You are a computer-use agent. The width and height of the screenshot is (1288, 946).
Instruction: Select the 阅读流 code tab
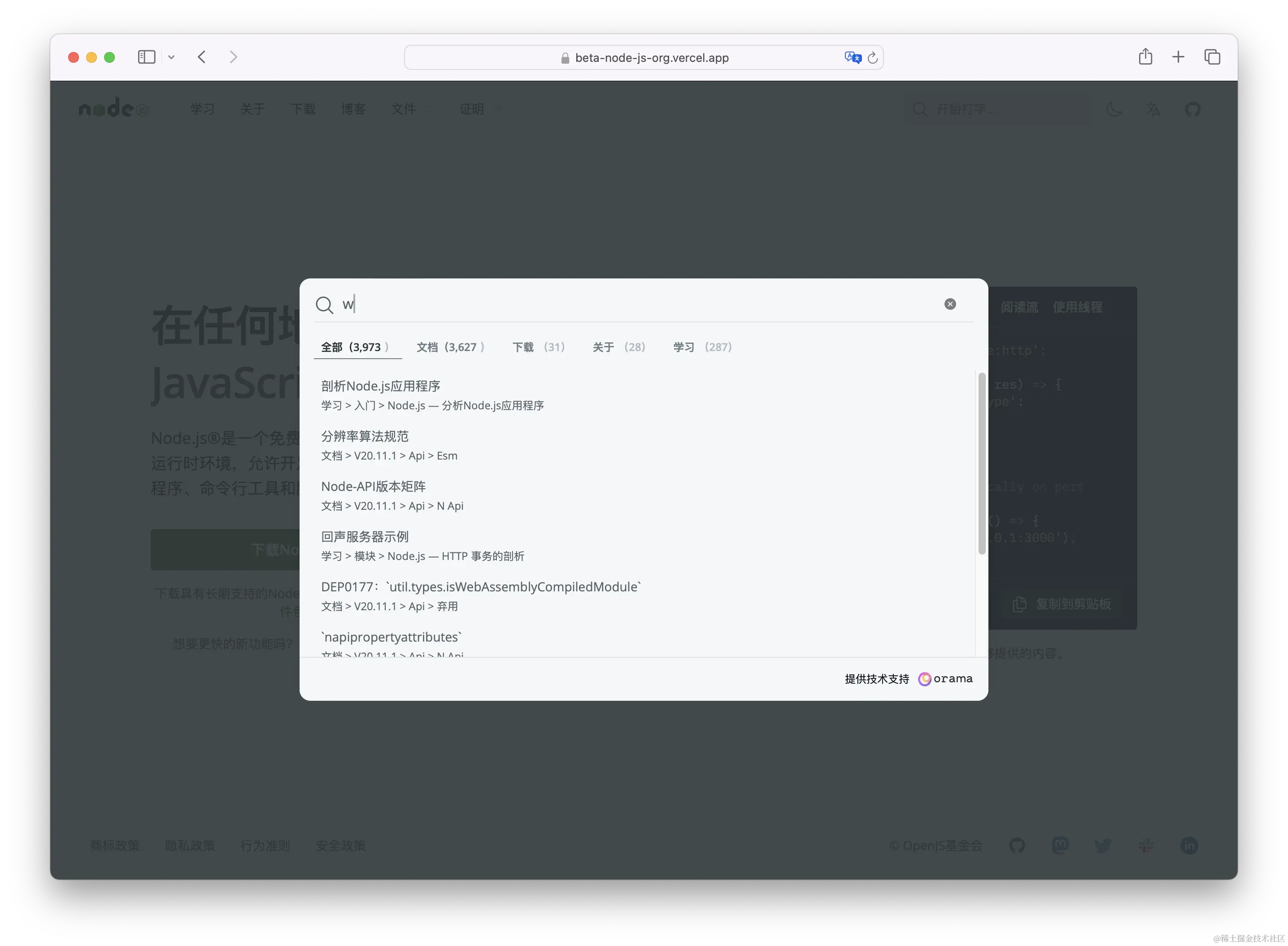1019,308
